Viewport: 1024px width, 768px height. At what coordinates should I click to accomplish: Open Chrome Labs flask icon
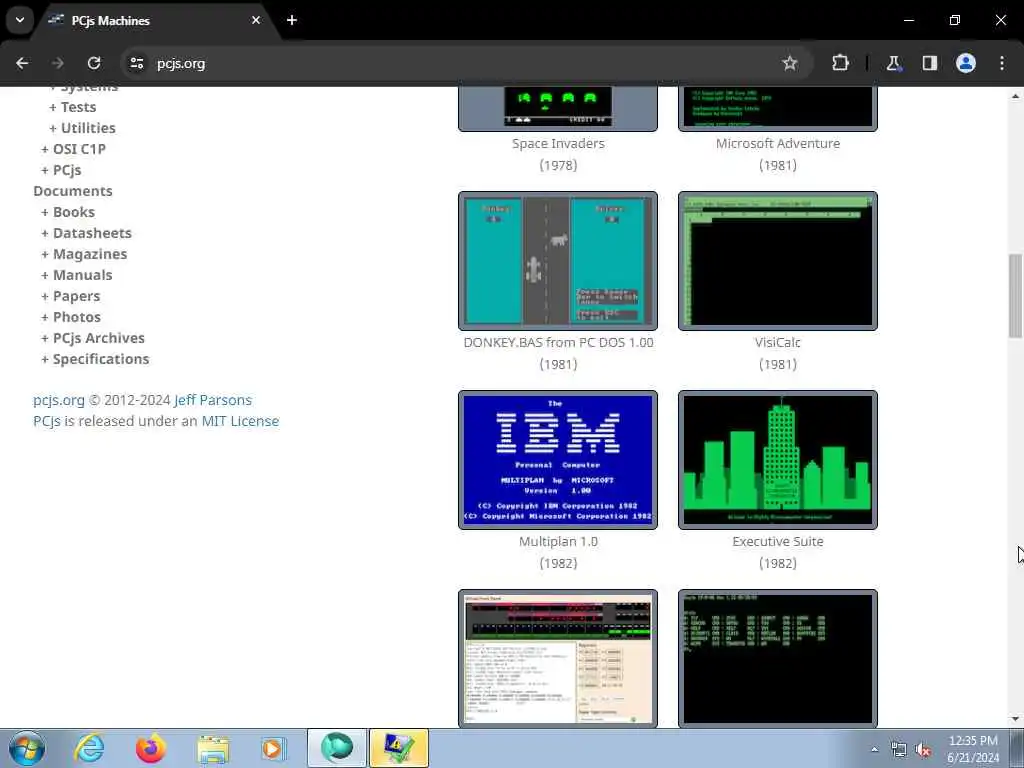click(893, 63)
